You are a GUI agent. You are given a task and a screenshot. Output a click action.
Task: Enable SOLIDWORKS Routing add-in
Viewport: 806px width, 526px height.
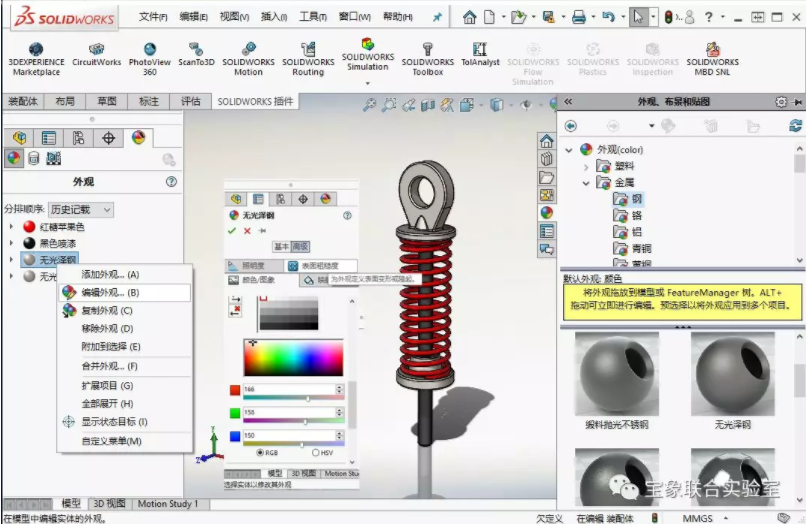308,59
